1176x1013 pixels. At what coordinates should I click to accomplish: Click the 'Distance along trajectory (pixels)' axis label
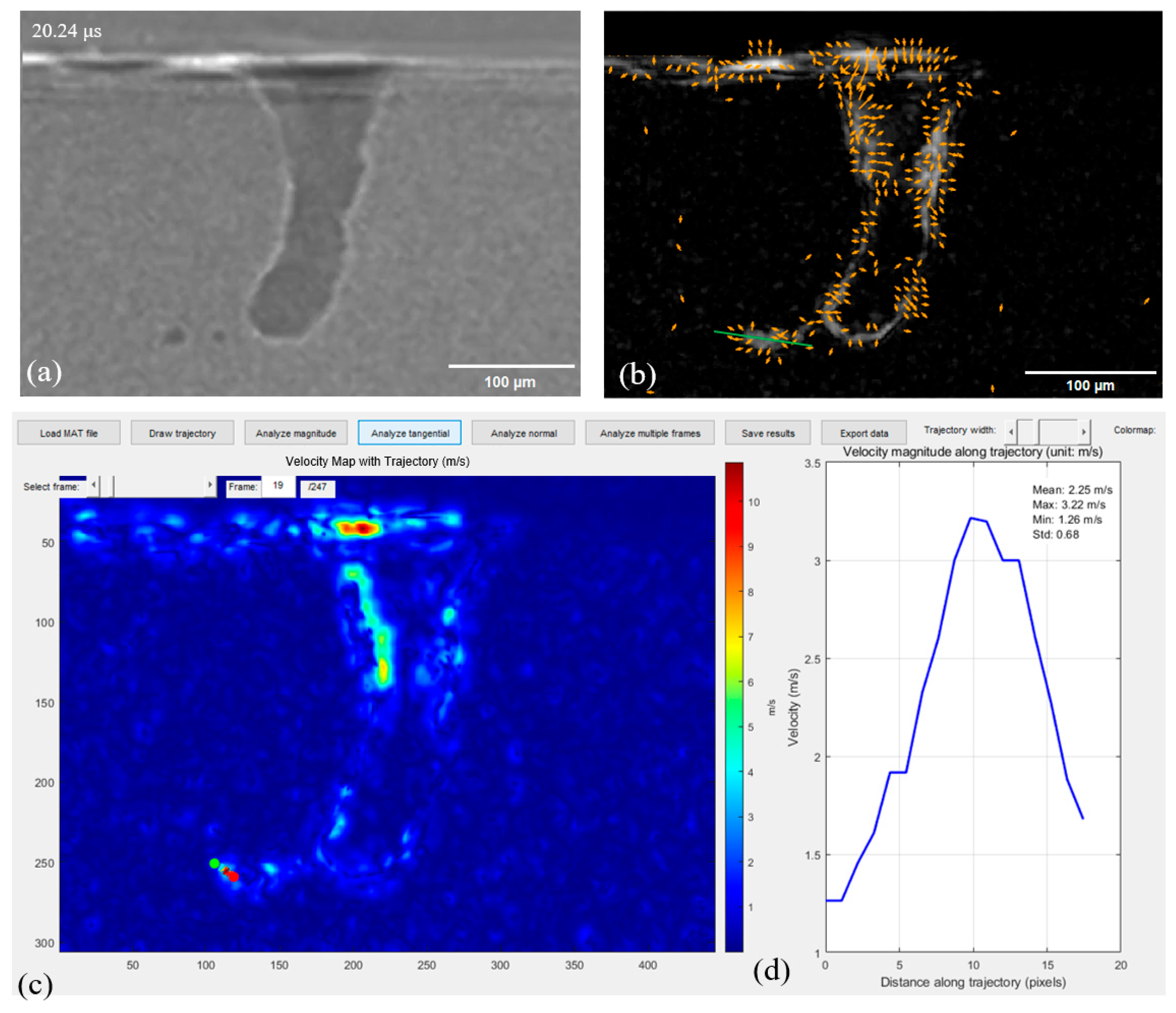tap(973, 982)
